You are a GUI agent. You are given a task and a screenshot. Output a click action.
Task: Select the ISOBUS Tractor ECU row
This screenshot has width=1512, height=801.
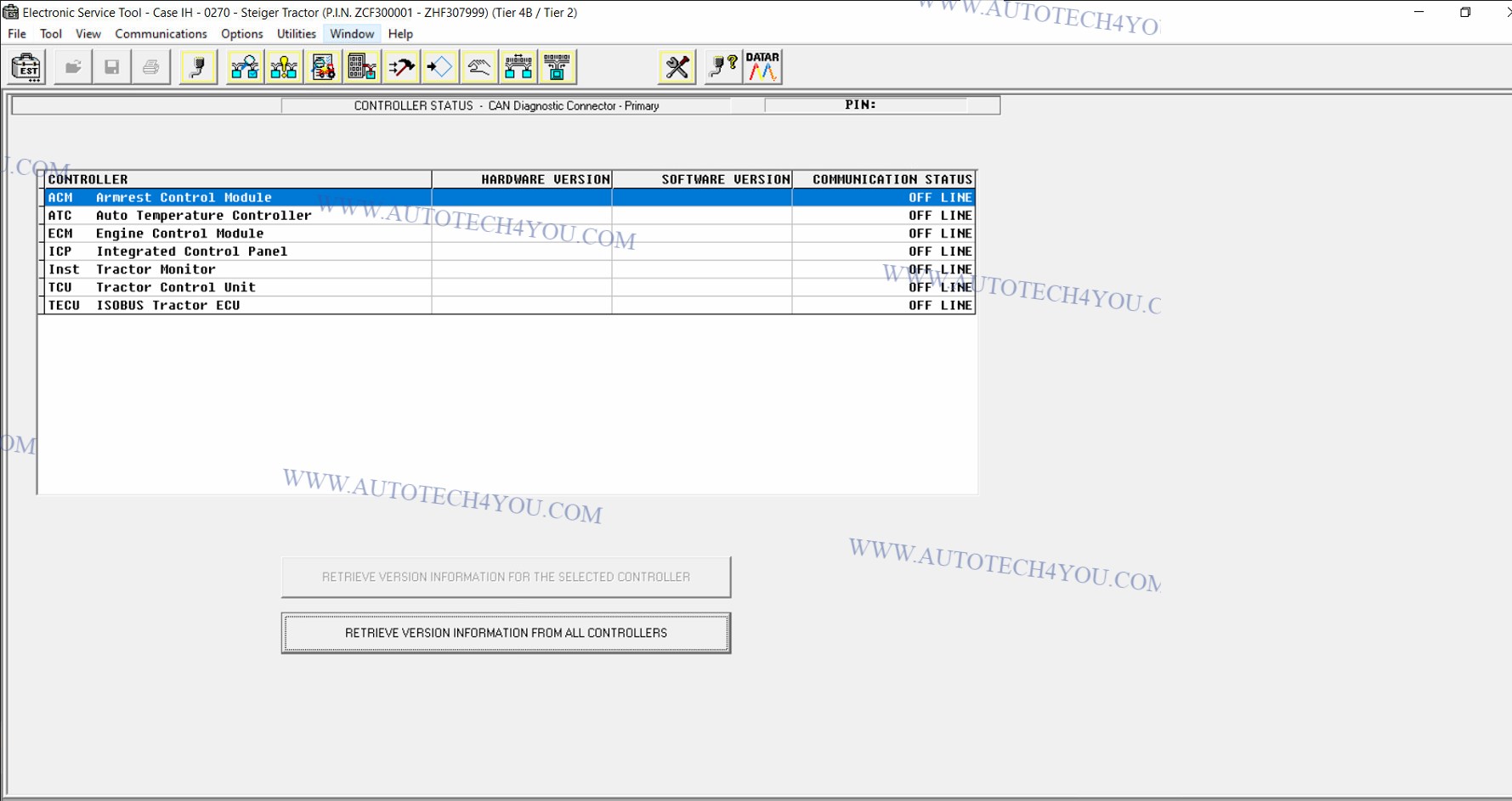[x=240, y=306]
